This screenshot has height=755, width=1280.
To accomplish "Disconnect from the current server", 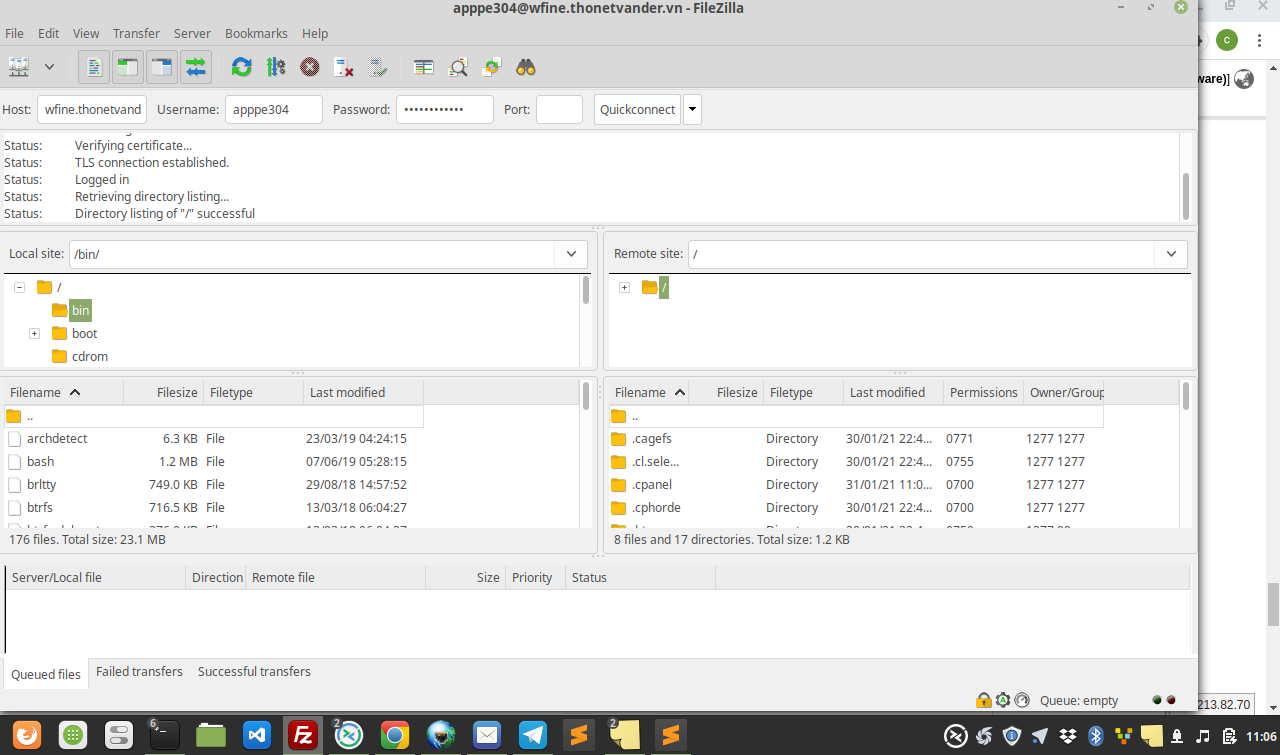I will (x=344, y=67).
